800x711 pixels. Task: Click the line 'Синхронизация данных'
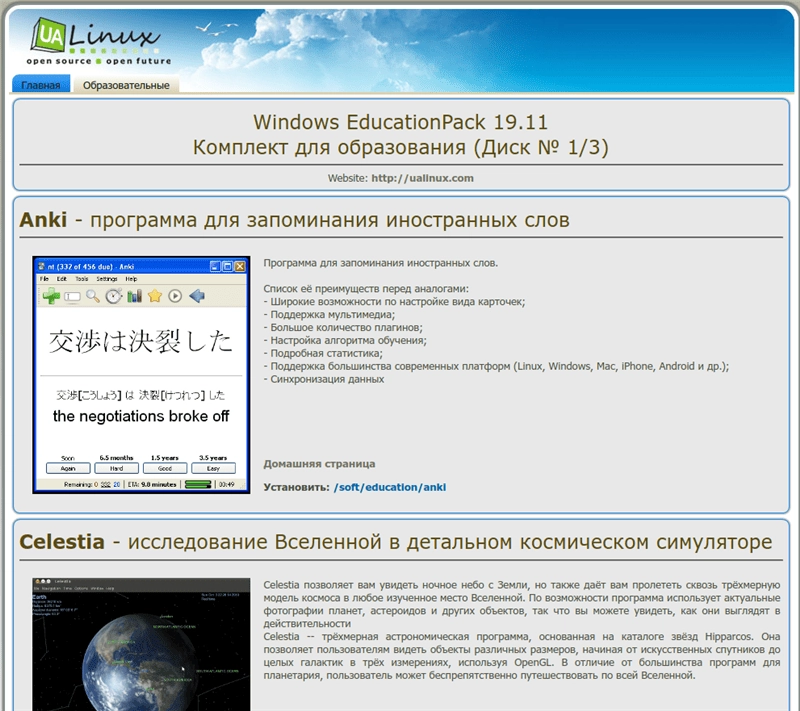coord(324,379)
